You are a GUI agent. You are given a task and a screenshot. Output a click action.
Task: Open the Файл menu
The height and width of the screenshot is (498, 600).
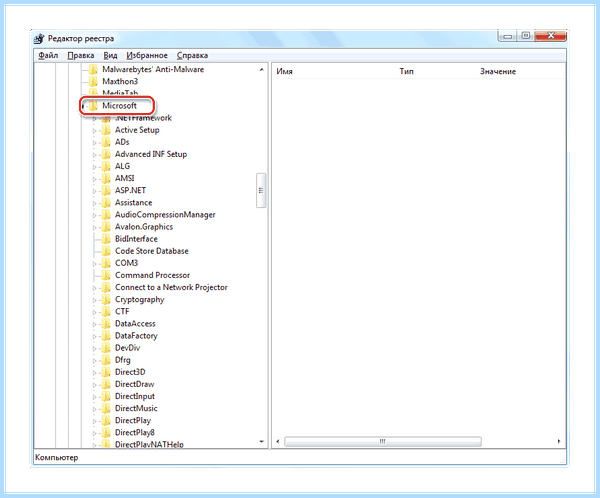point(48,56)
